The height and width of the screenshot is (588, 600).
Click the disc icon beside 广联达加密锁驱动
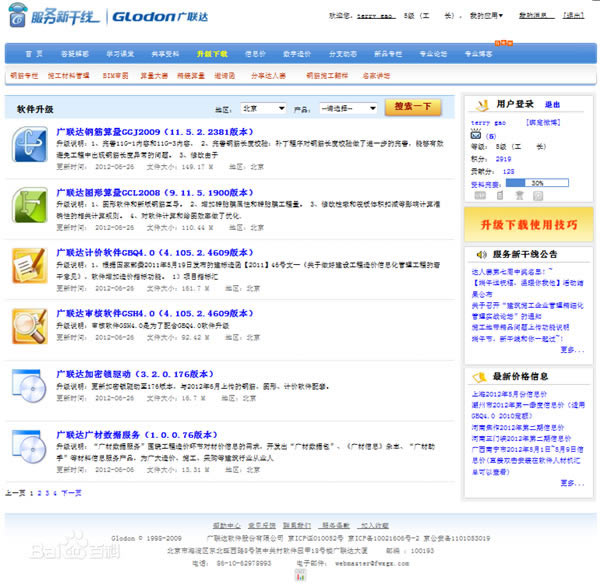[x=29, y=386]
